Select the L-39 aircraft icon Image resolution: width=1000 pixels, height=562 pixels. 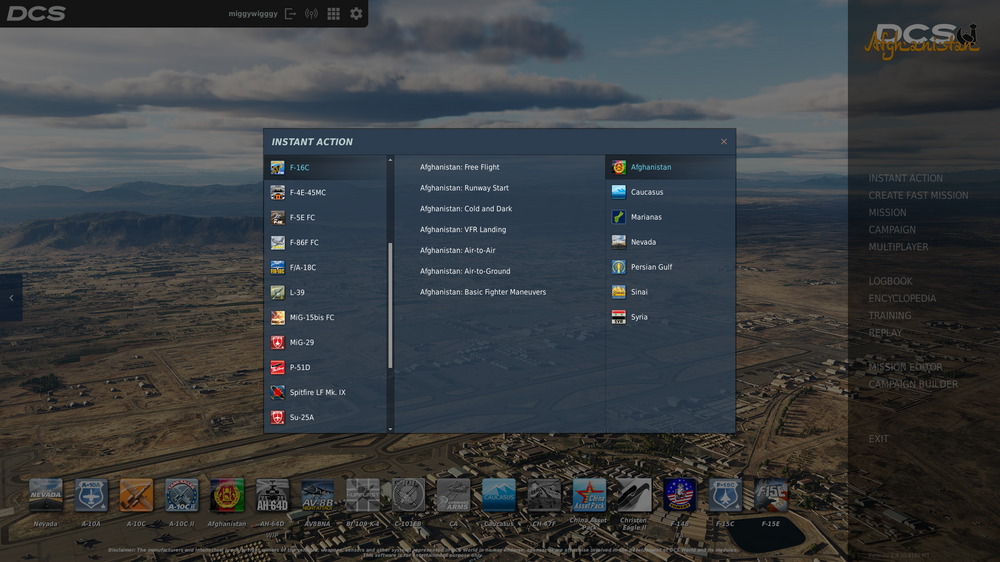277,292
